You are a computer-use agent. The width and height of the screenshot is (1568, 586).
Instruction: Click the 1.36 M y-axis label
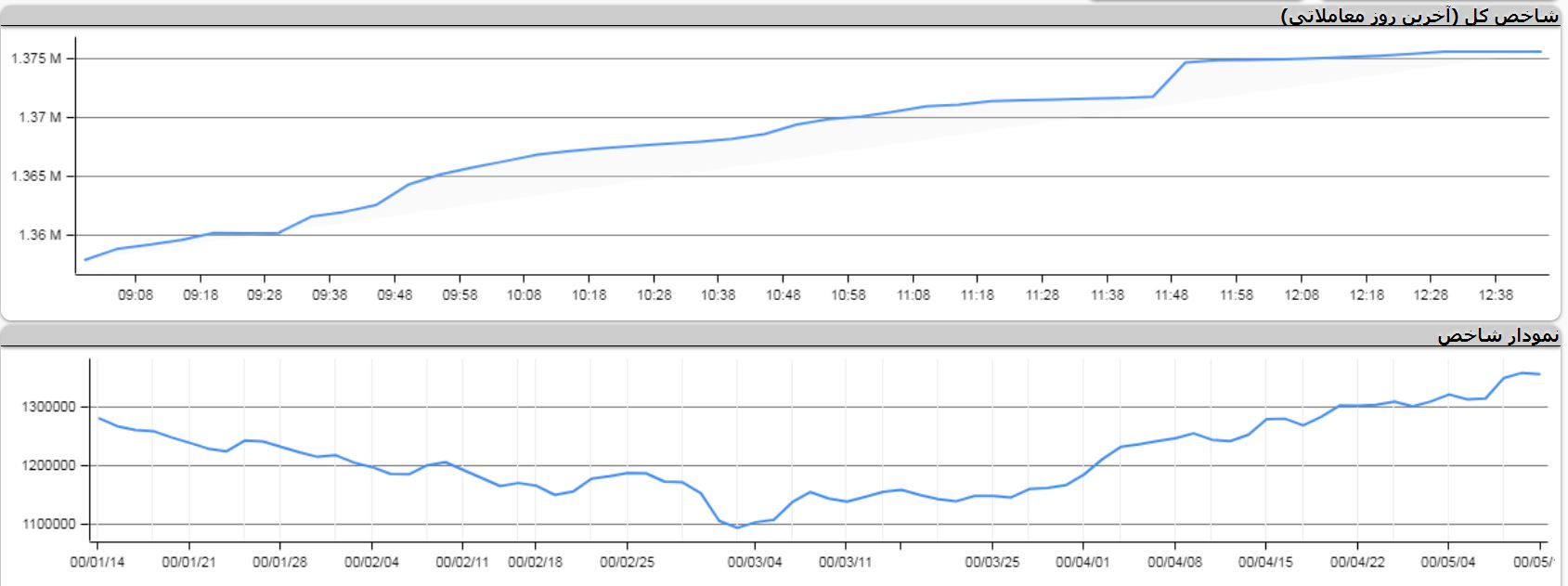(x=40, y=235)
